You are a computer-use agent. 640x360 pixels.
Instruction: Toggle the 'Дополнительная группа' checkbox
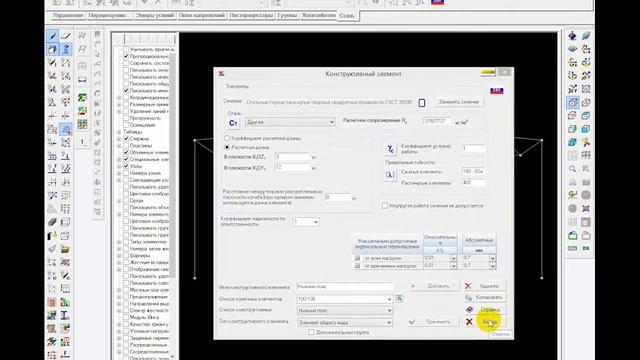click(x=311, y=332)
